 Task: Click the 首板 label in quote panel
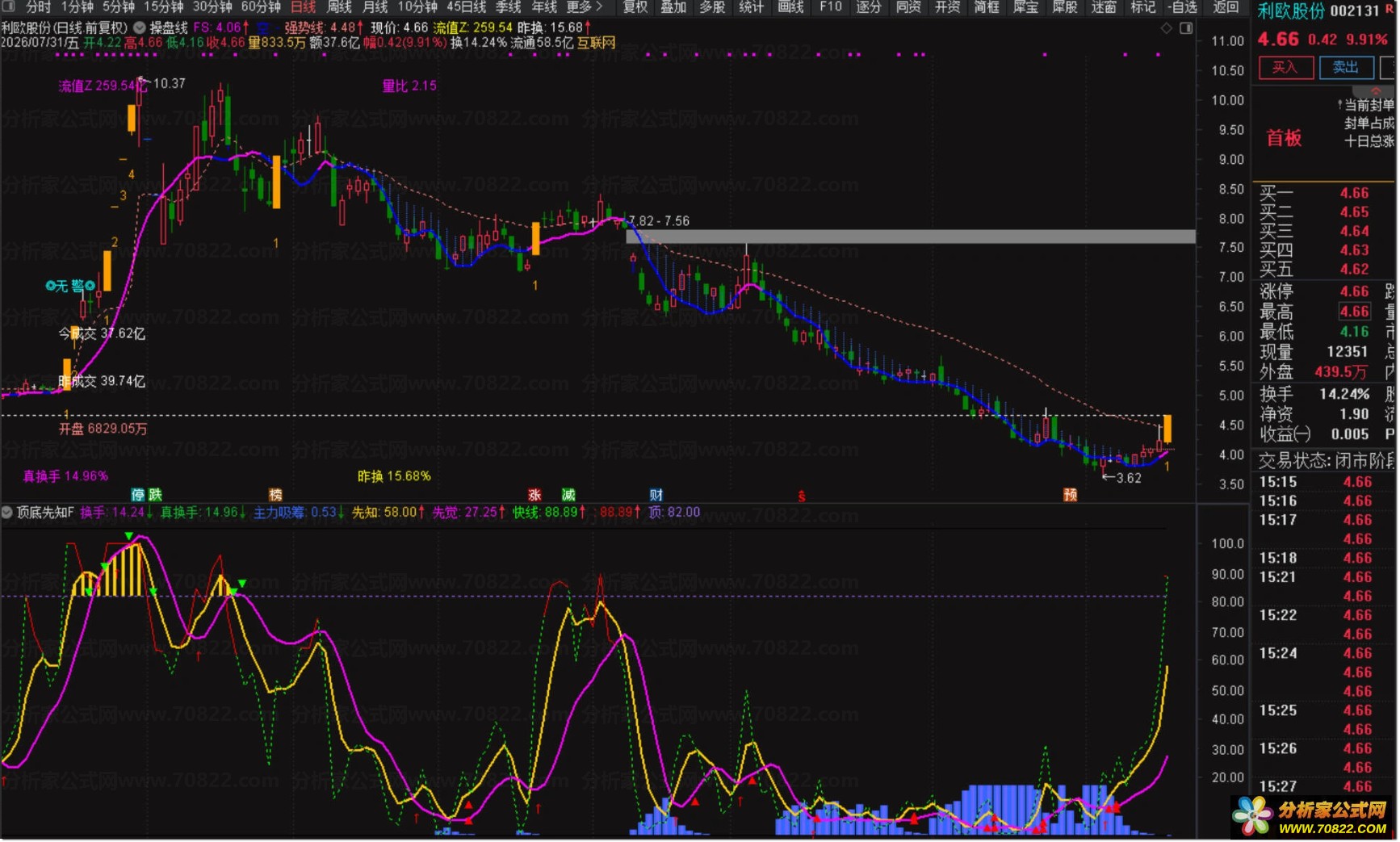pos(1284,139)
